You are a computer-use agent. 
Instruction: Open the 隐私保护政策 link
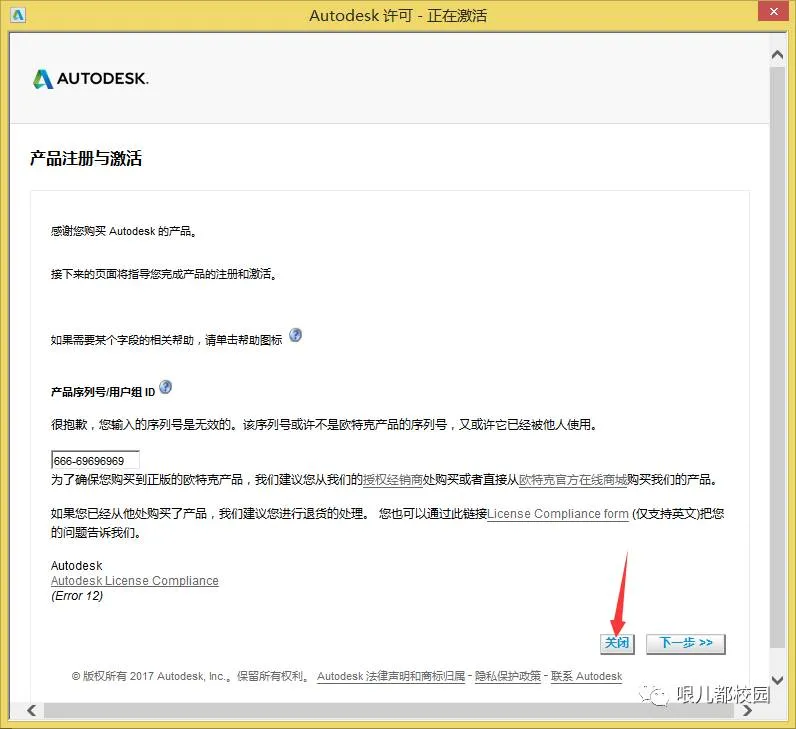point(508,676)
